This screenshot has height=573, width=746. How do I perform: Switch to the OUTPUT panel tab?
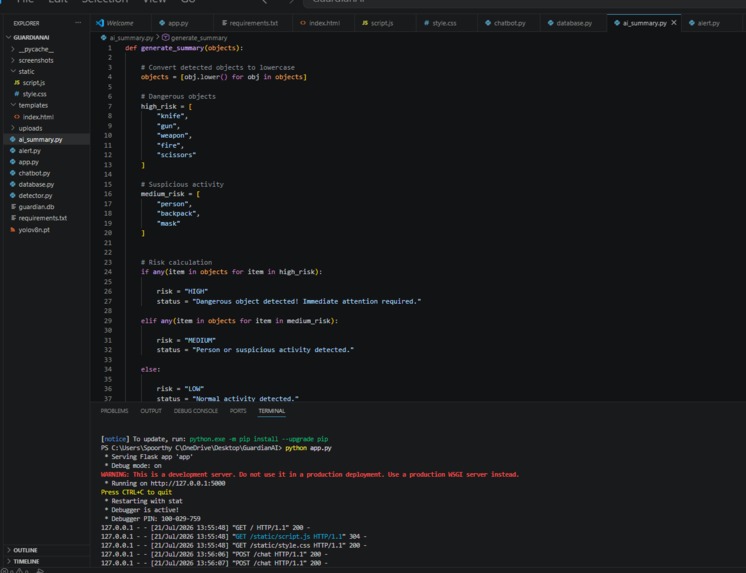click(151, 411)
